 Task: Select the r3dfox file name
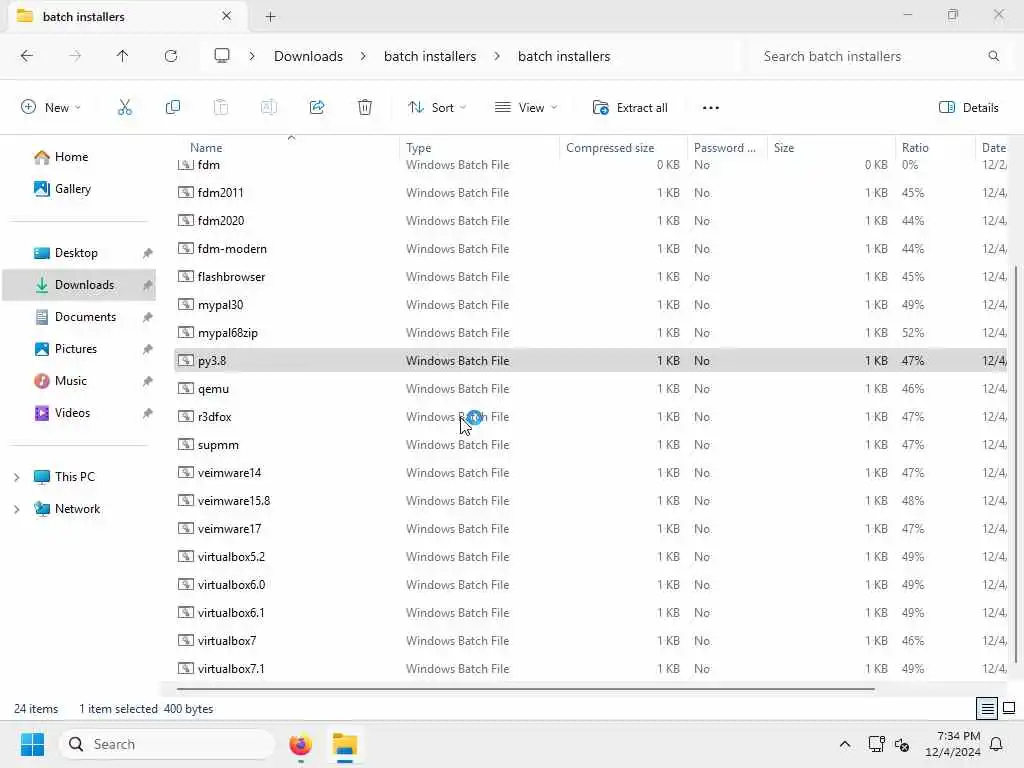[214, 417]
